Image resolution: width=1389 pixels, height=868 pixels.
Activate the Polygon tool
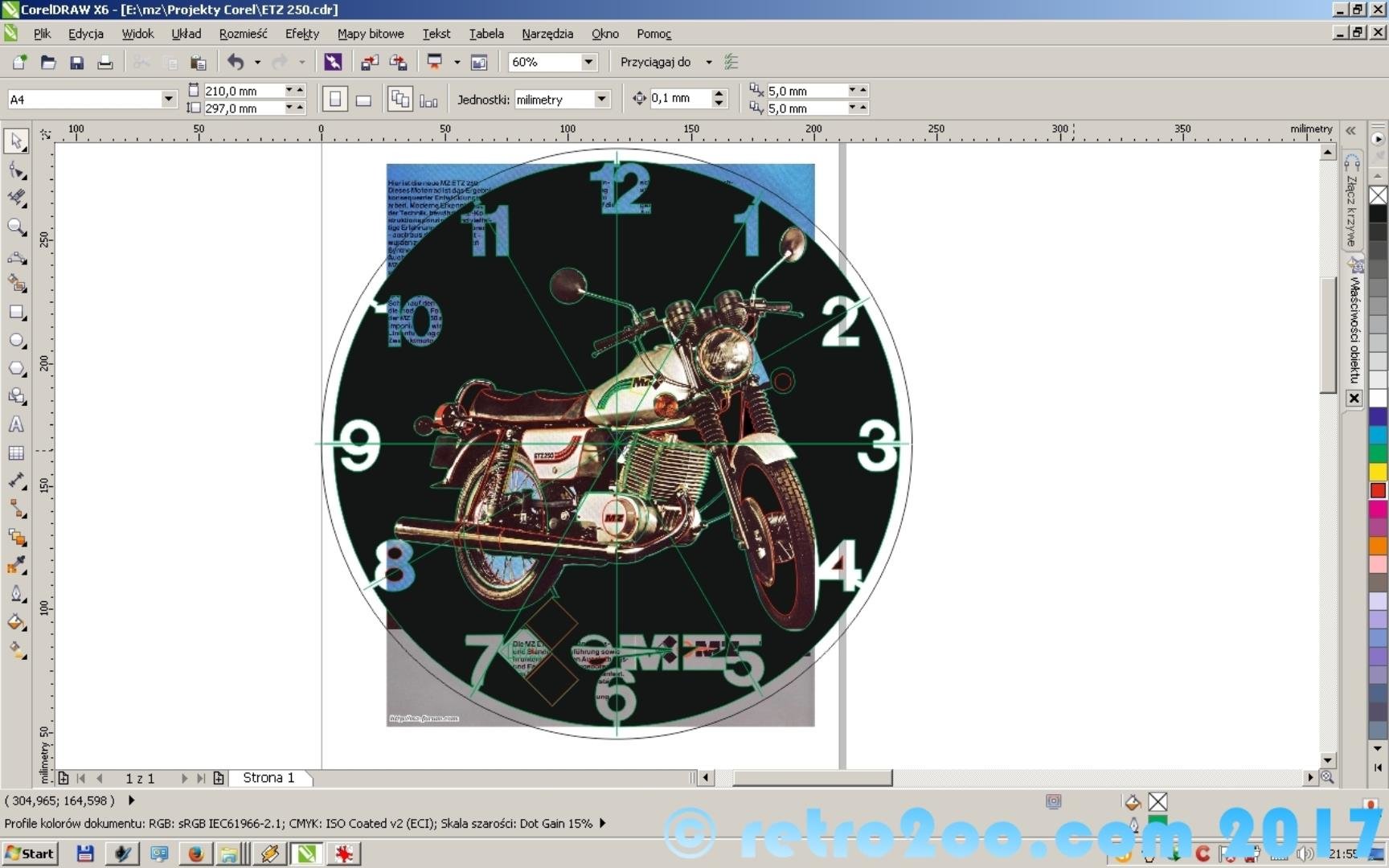(x=16, y=369)
